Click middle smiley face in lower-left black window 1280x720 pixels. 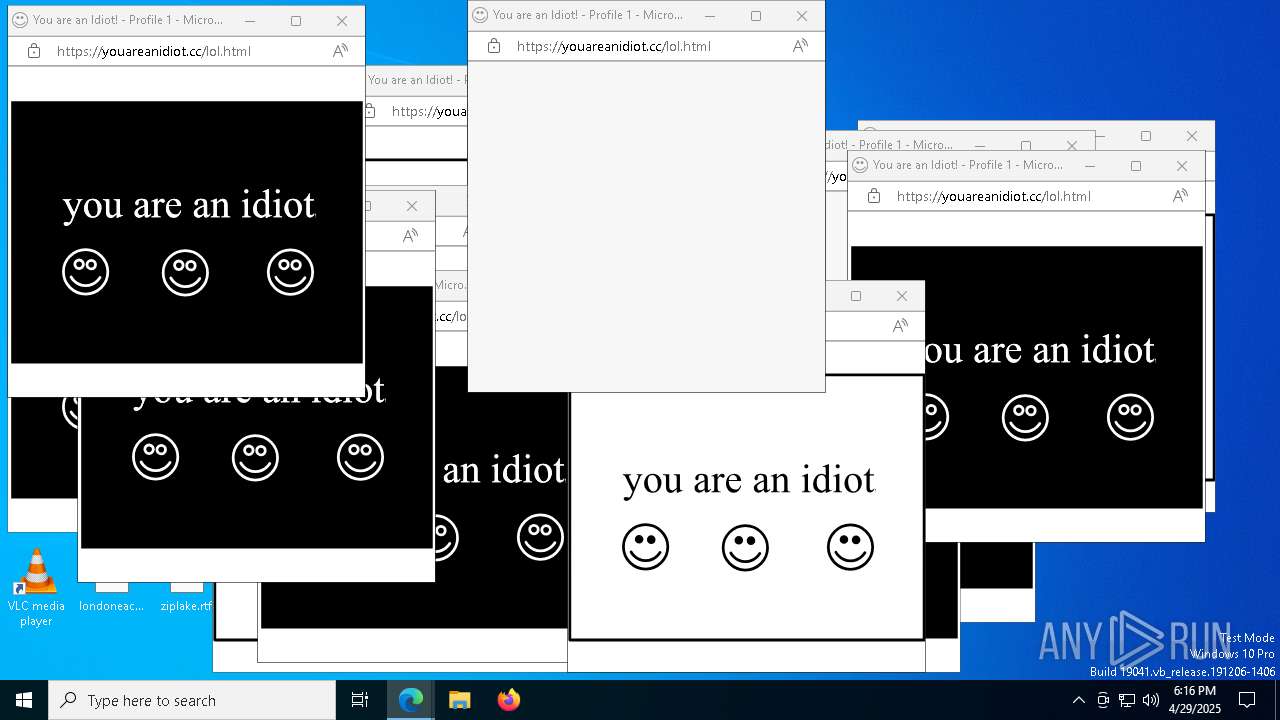click(x=255, y=457)
